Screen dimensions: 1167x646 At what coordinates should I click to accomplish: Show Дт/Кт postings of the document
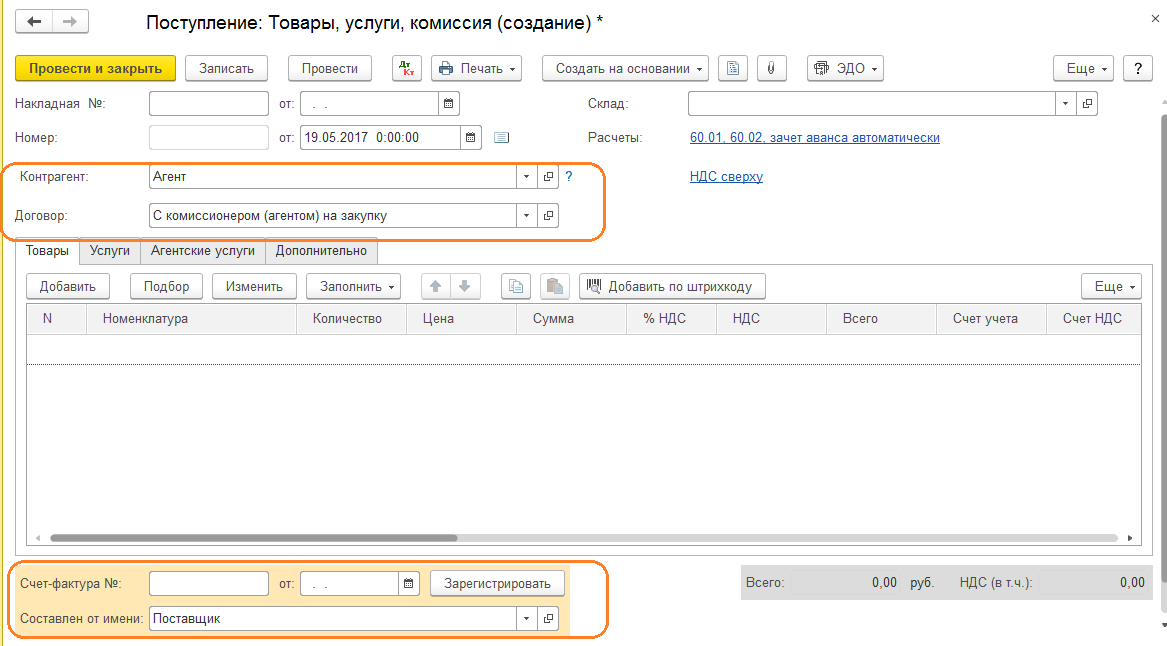407,68
